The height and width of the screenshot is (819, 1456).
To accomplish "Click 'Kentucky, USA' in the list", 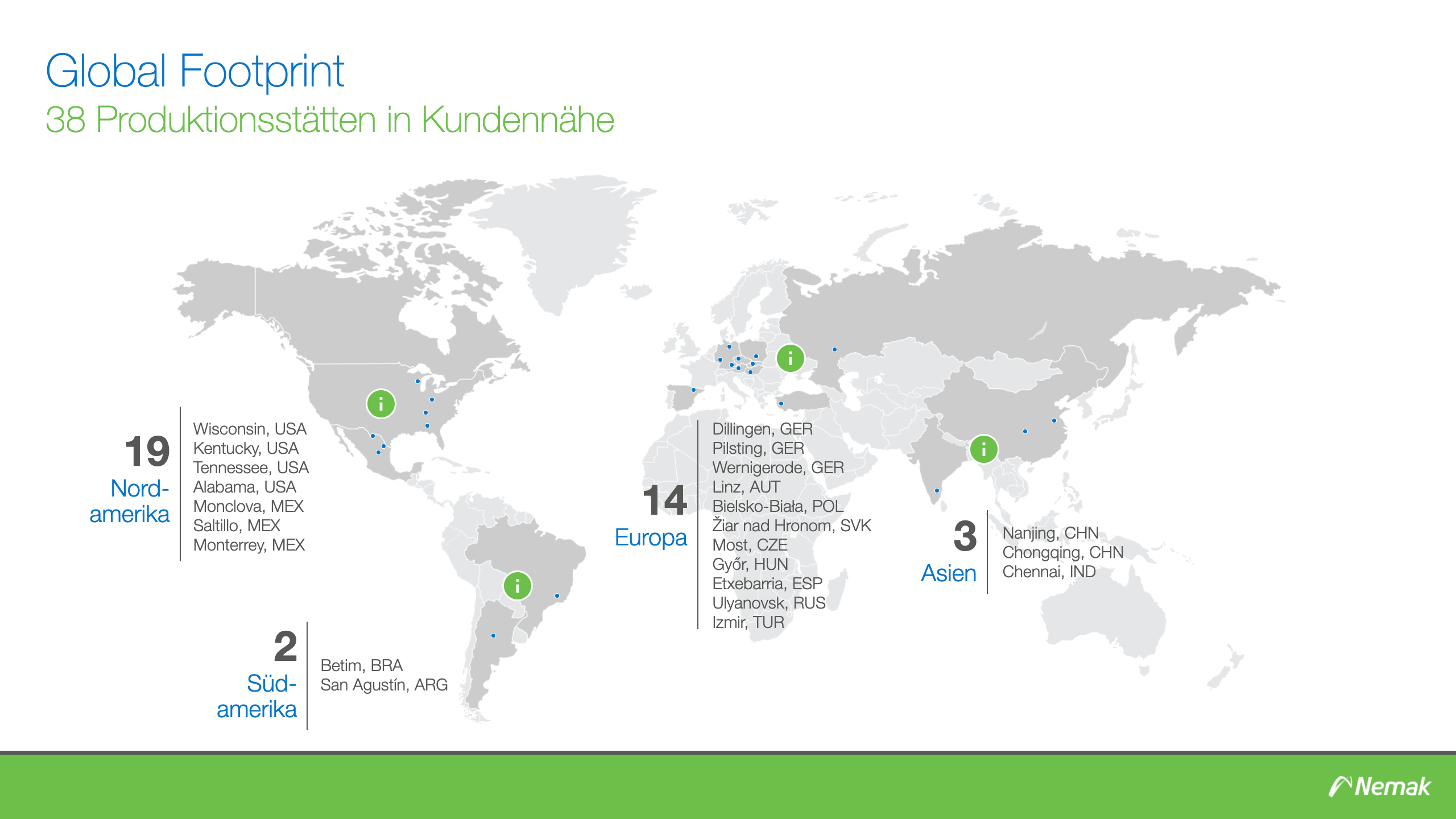I will pos(246,448).
